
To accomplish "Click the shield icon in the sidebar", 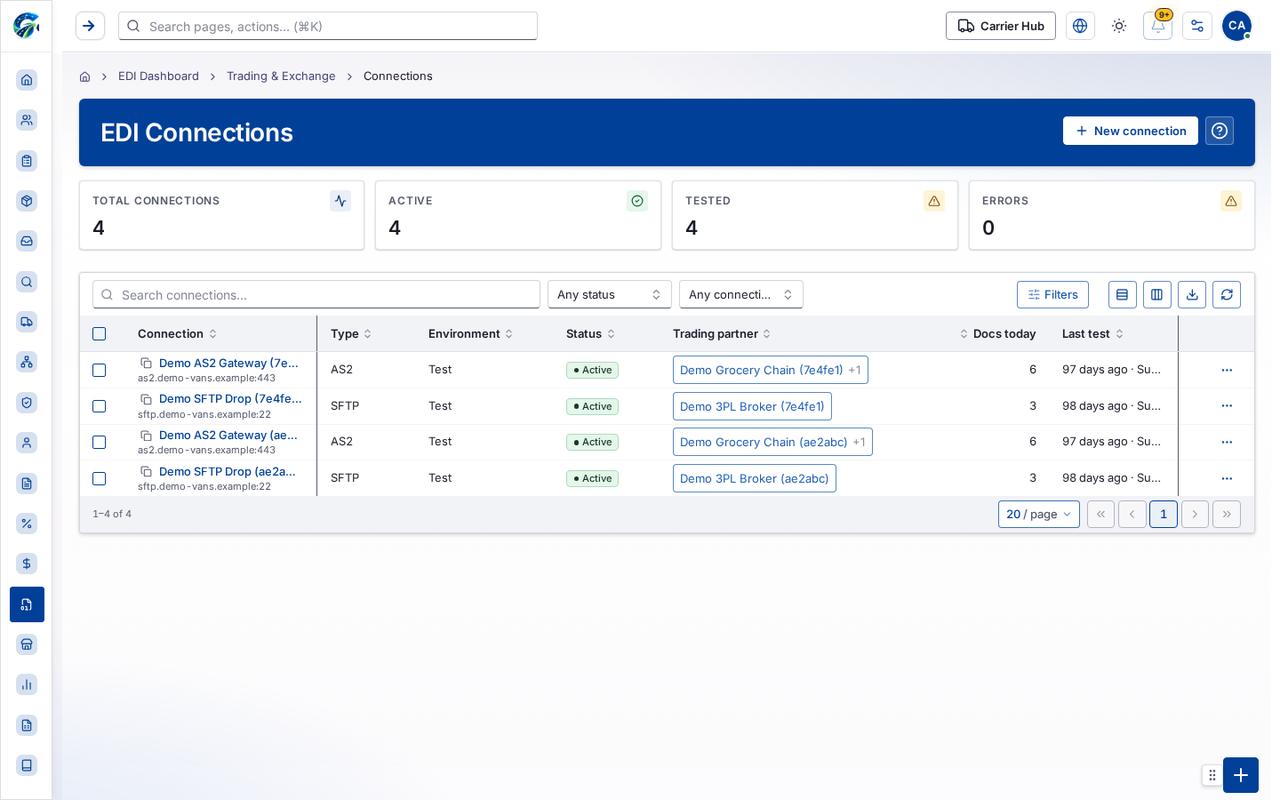I will tap(27, 402).
